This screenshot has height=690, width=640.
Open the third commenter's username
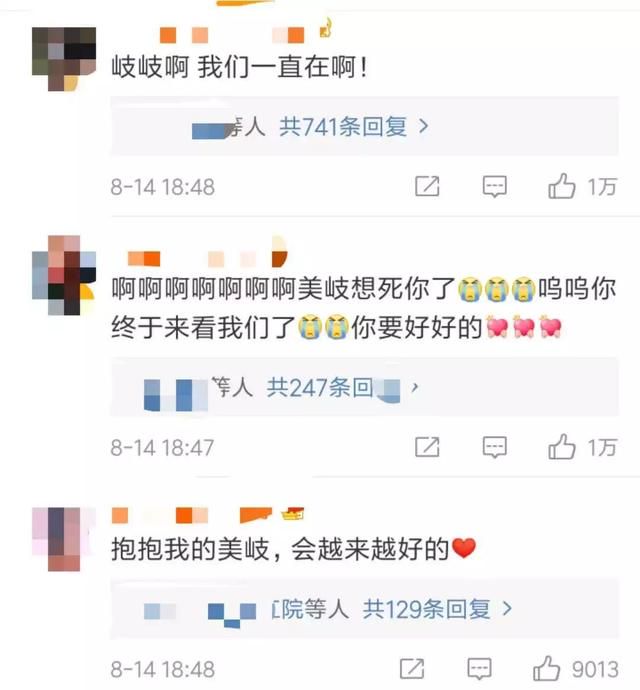tap(208, 515)
